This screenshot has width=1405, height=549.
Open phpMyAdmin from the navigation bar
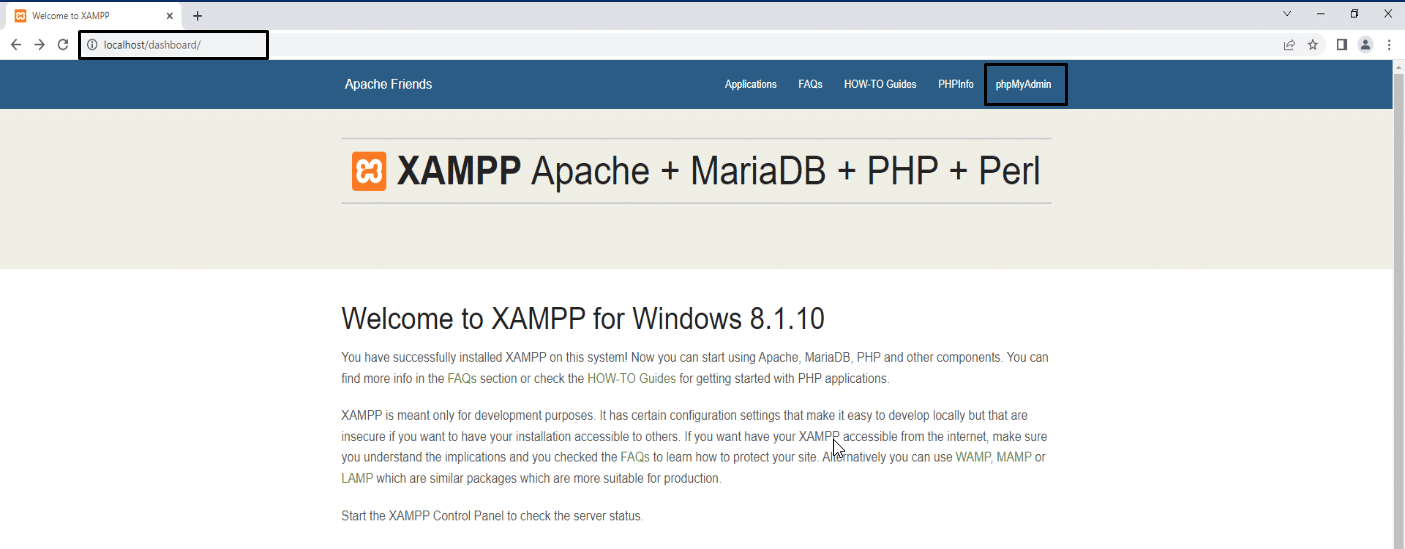1023,85
